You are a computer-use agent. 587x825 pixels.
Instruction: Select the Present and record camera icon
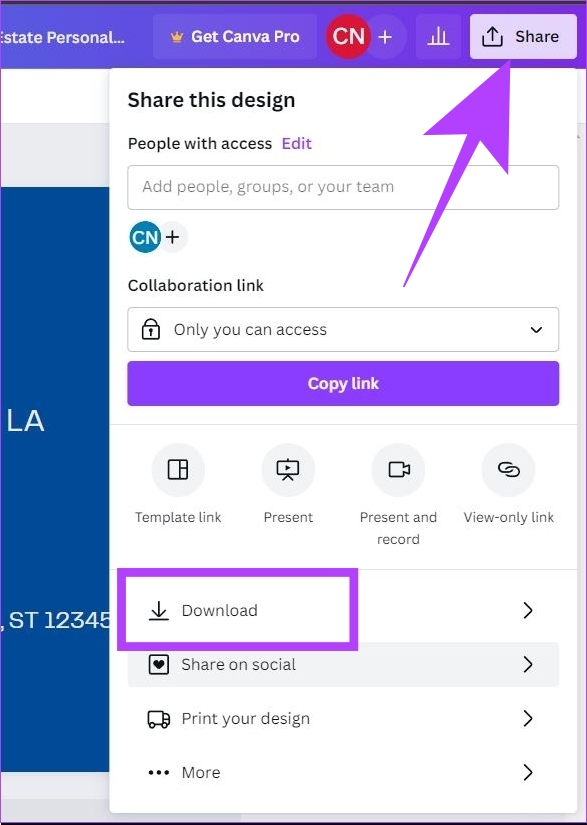(398, 470)
